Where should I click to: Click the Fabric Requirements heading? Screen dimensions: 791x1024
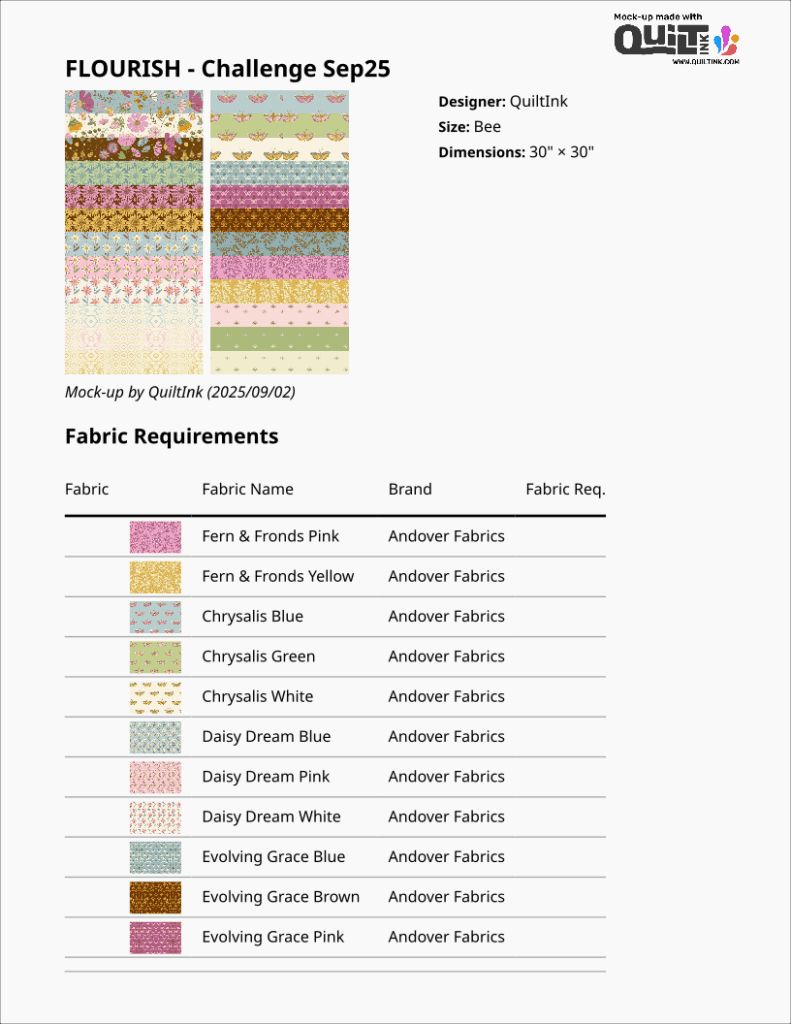[171, 436]
